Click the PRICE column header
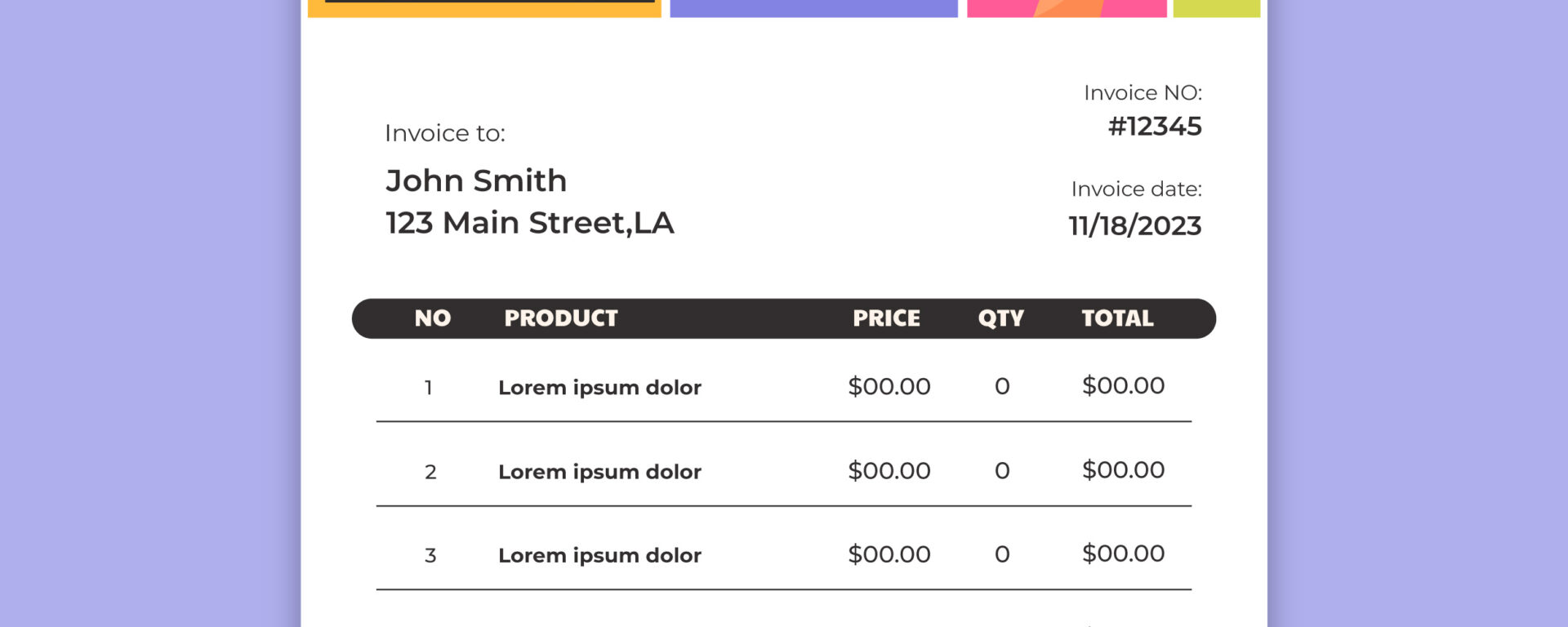Image resolution: width=1568 pixels, height=627 pixels. pyautogui.click(x=886, y=318)
